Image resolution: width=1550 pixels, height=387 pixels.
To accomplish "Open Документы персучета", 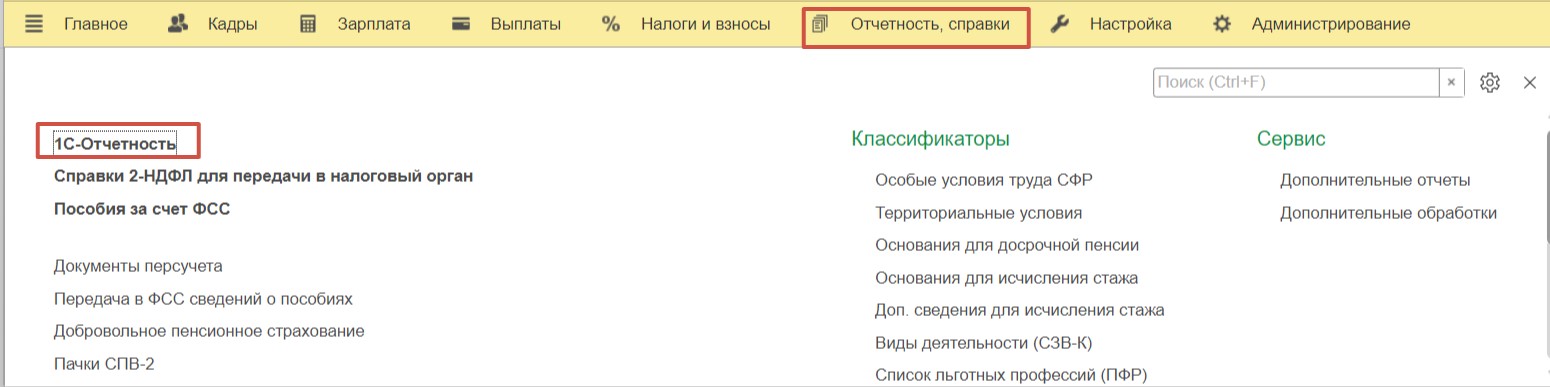I will pos(138,266).
